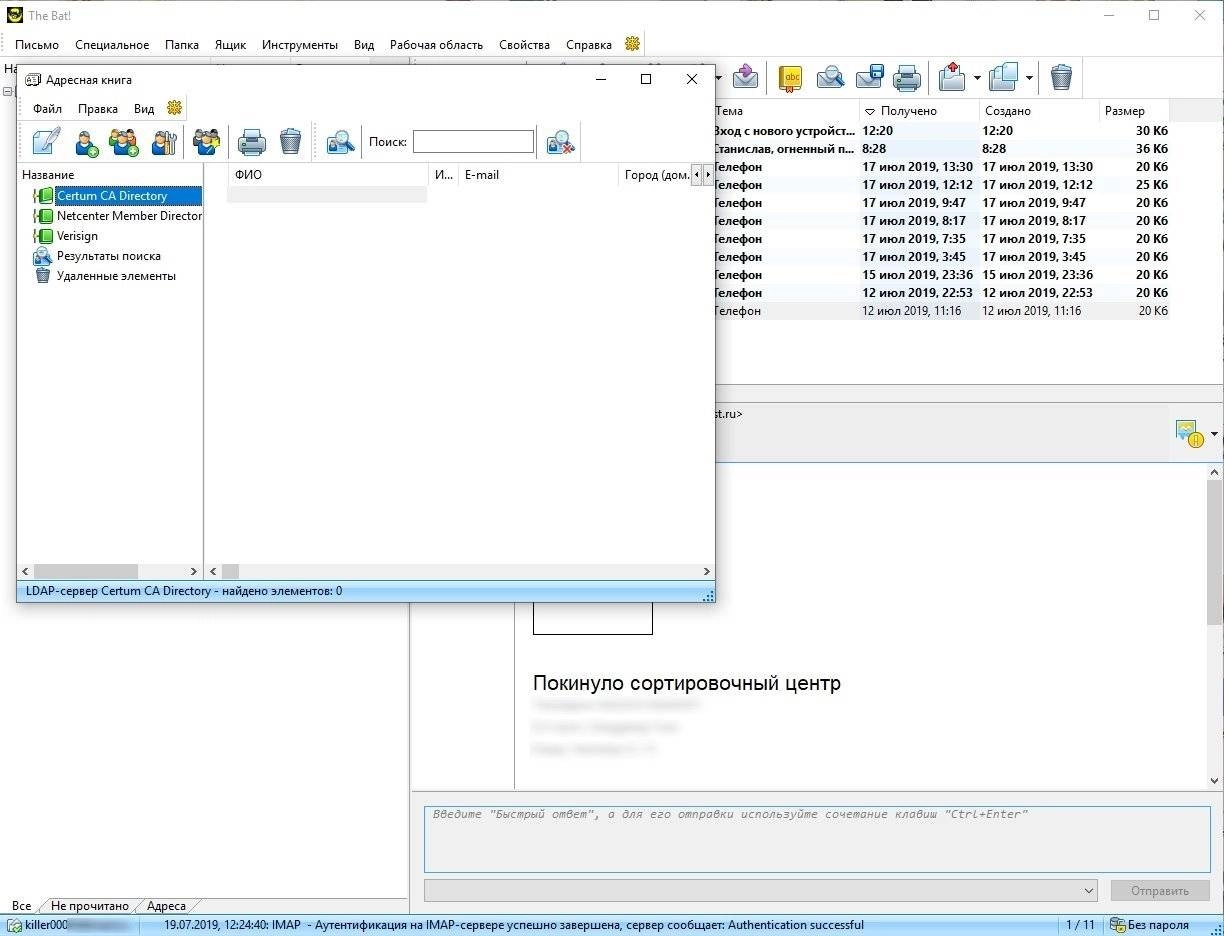Click the group with star icon in Address Book
1224x936 pixels.
pos(206,142)
